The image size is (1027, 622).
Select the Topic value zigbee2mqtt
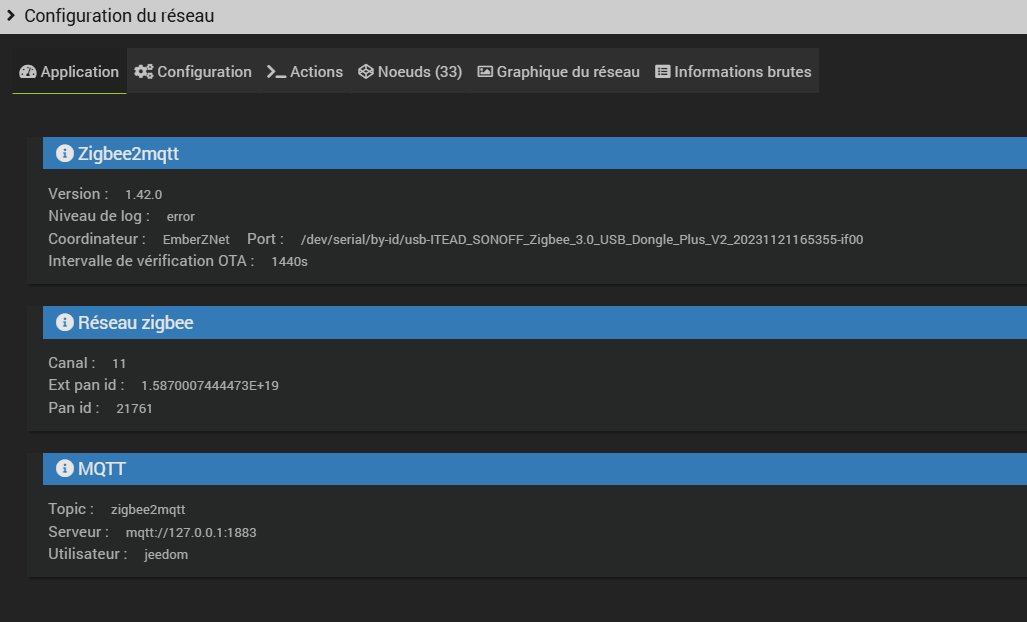tap(148, 509)
